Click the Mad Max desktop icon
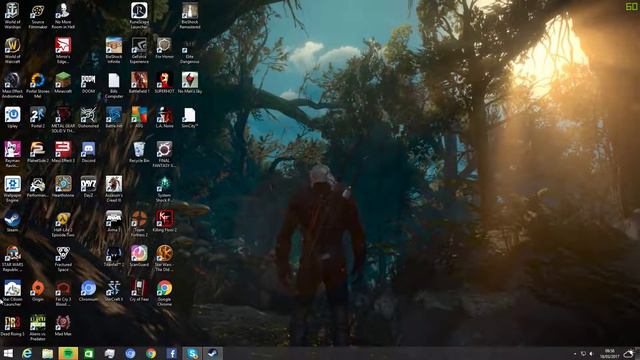640x360 pixels. [63, 326]
